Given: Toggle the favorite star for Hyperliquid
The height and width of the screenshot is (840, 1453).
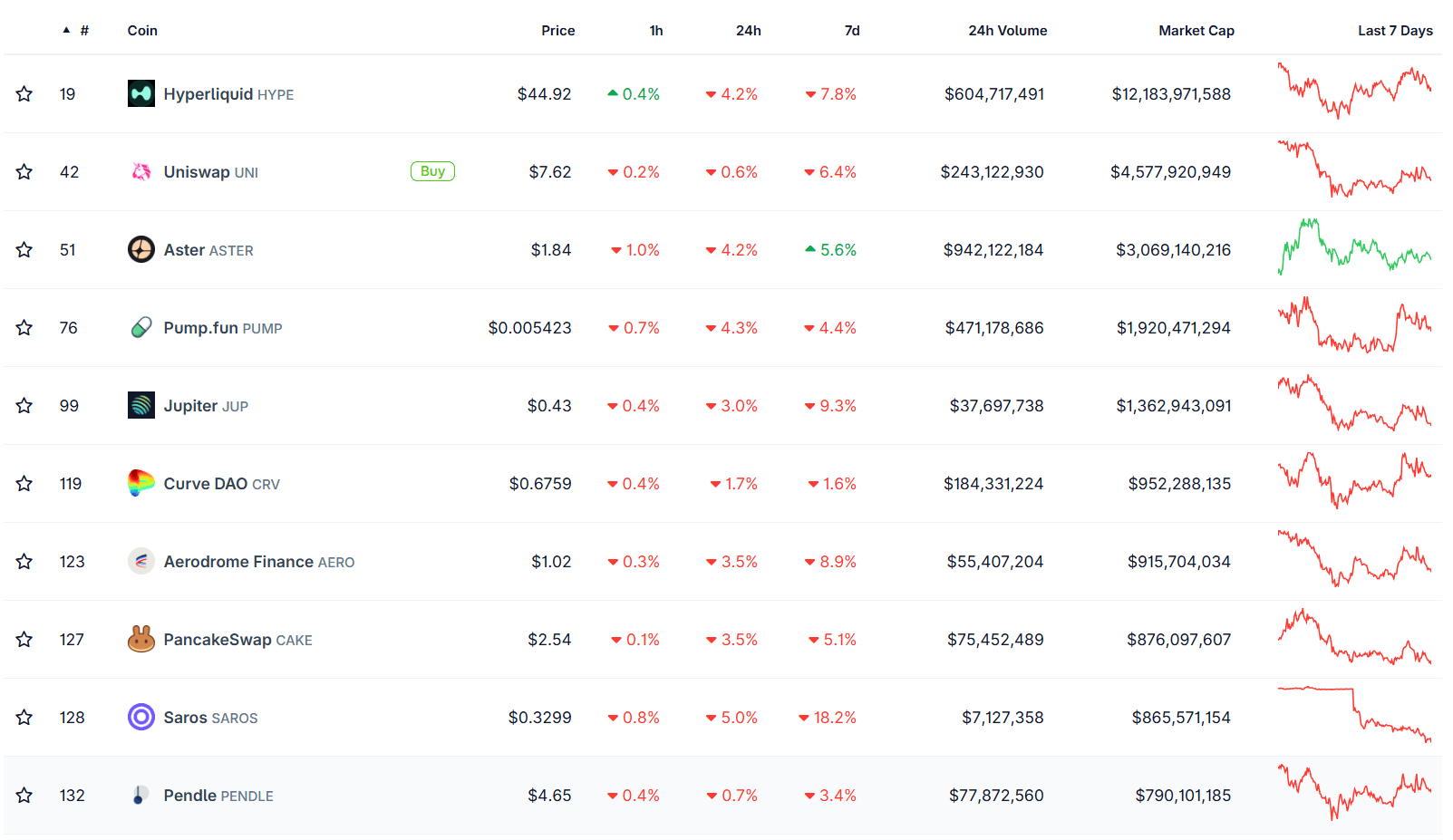Looking at the screenshot, I should coord(24,94).
